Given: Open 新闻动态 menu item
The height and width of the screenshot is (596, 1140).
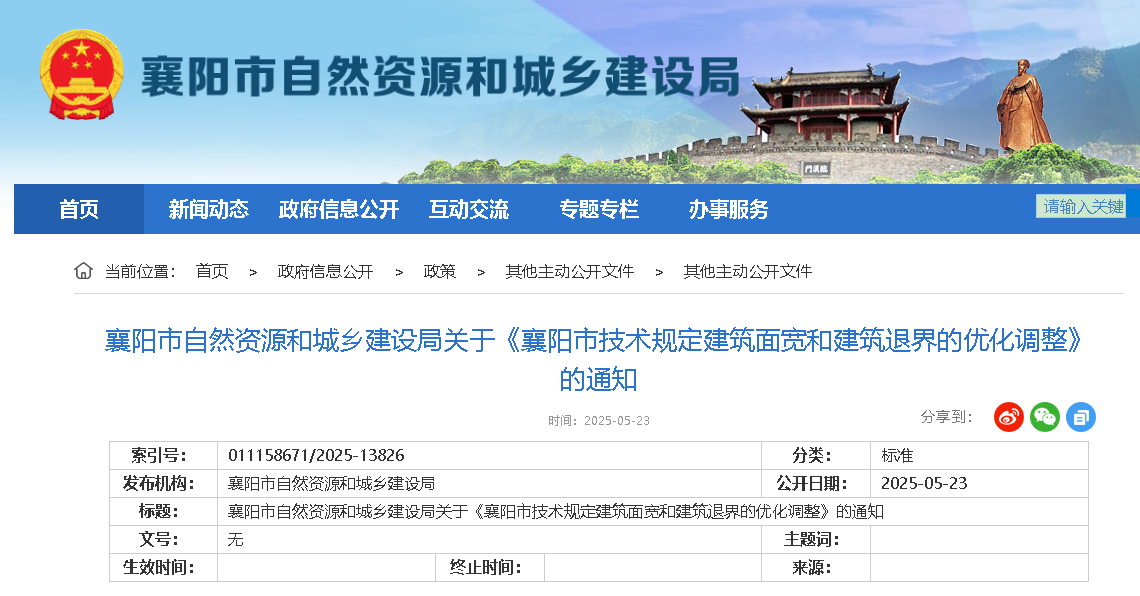Looking at the screenshot, I should (209, 209).
